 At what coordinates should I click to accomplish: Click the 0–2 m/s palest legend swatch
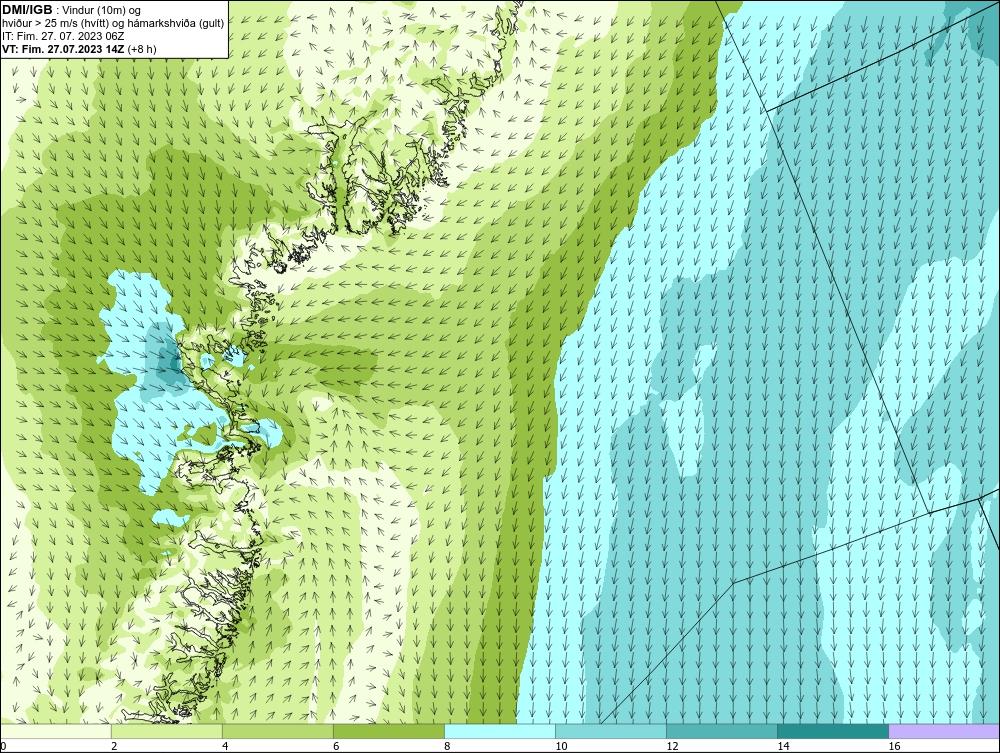pyautogui.click(x=56, y=731)
